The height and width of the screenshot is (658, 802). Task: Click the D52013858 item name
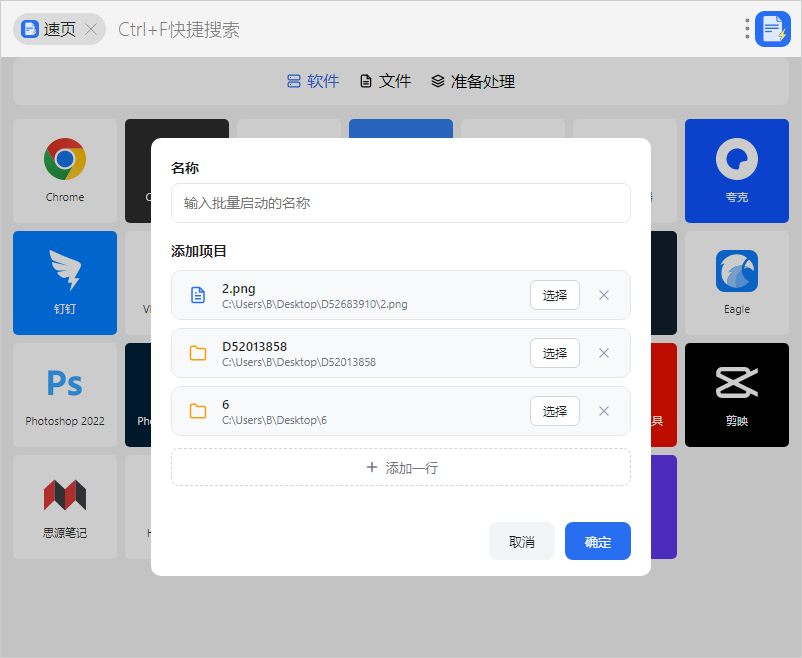tap(254, 346)
